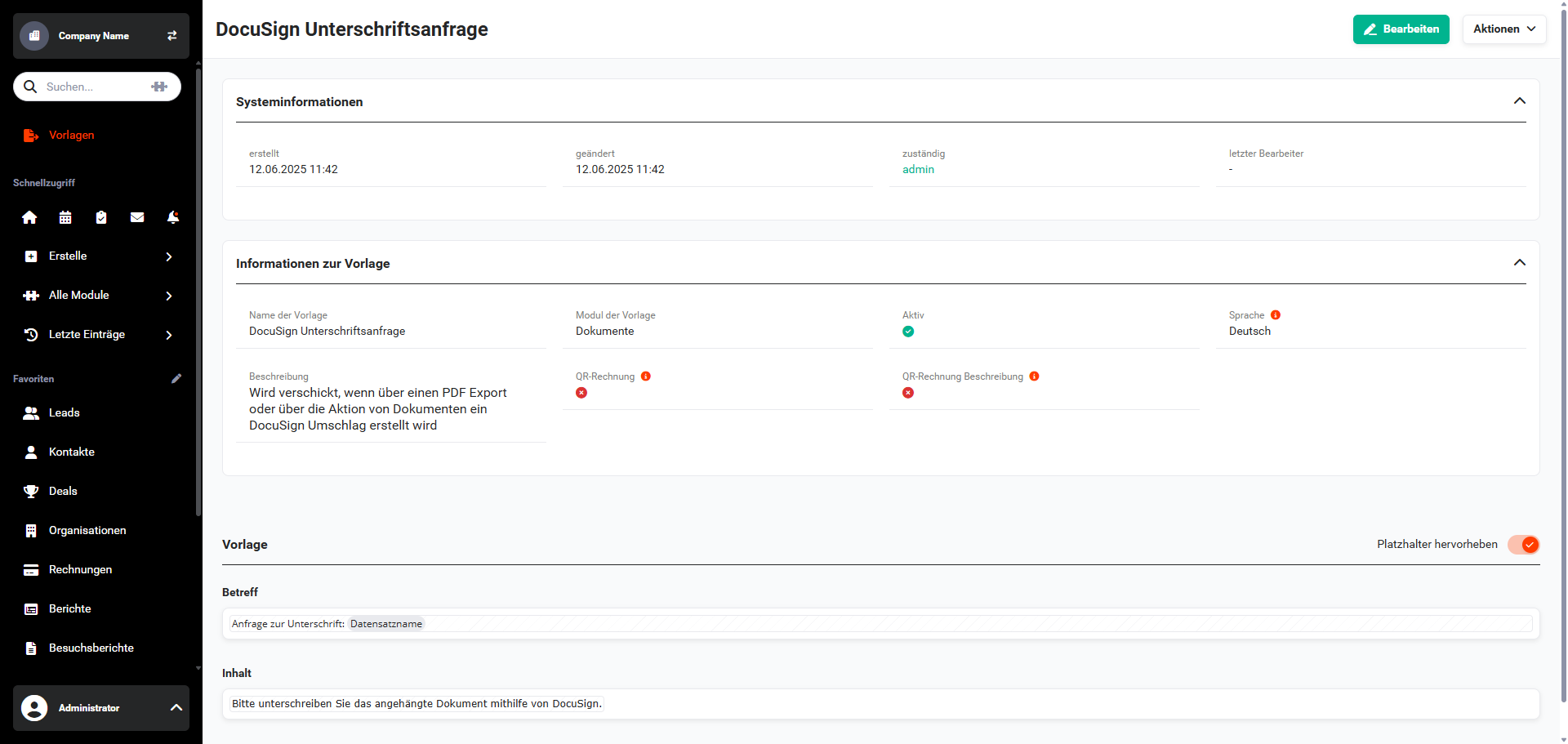
Task: Click the switch company arrows icon
Action: 172,36
